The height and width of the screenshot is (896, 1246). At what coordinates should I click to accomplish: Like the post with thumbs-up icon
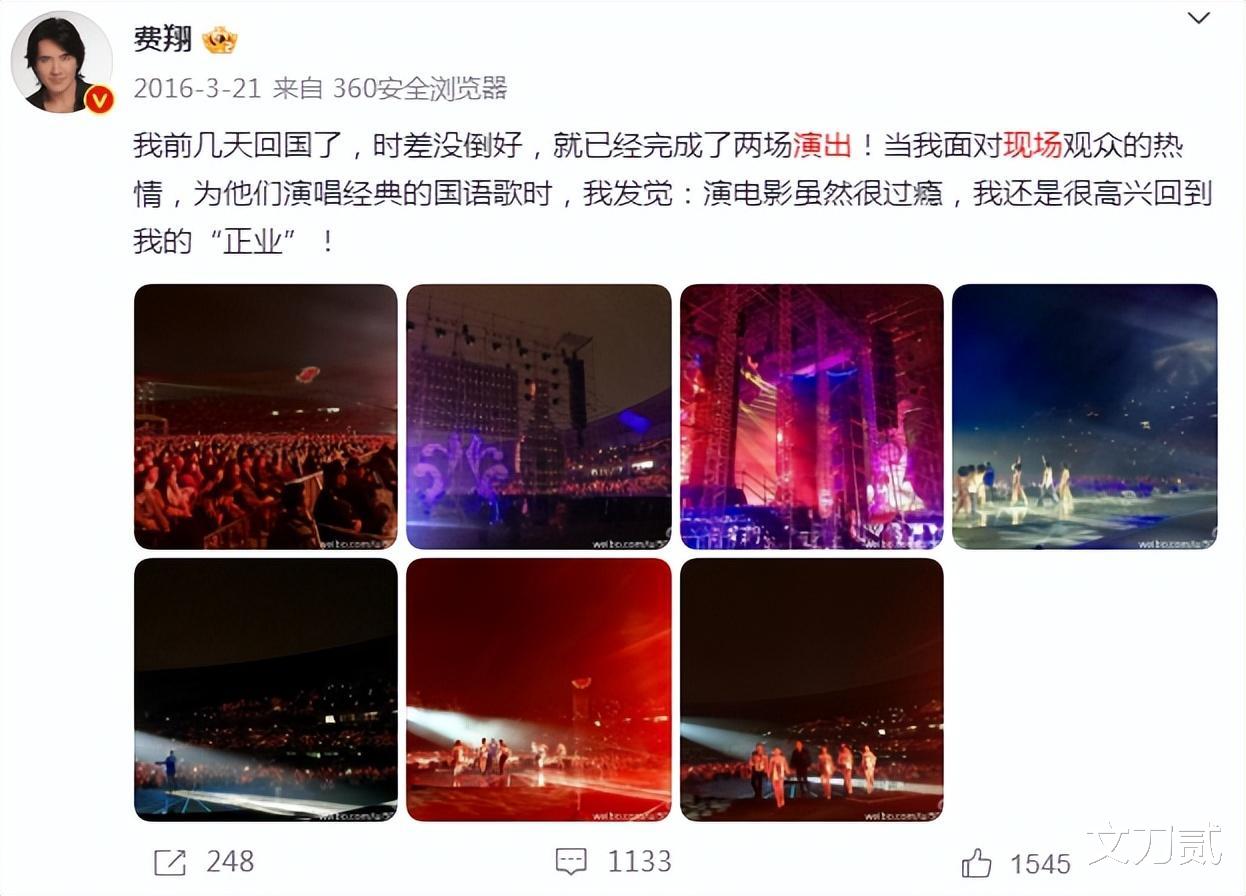point(977,863)
